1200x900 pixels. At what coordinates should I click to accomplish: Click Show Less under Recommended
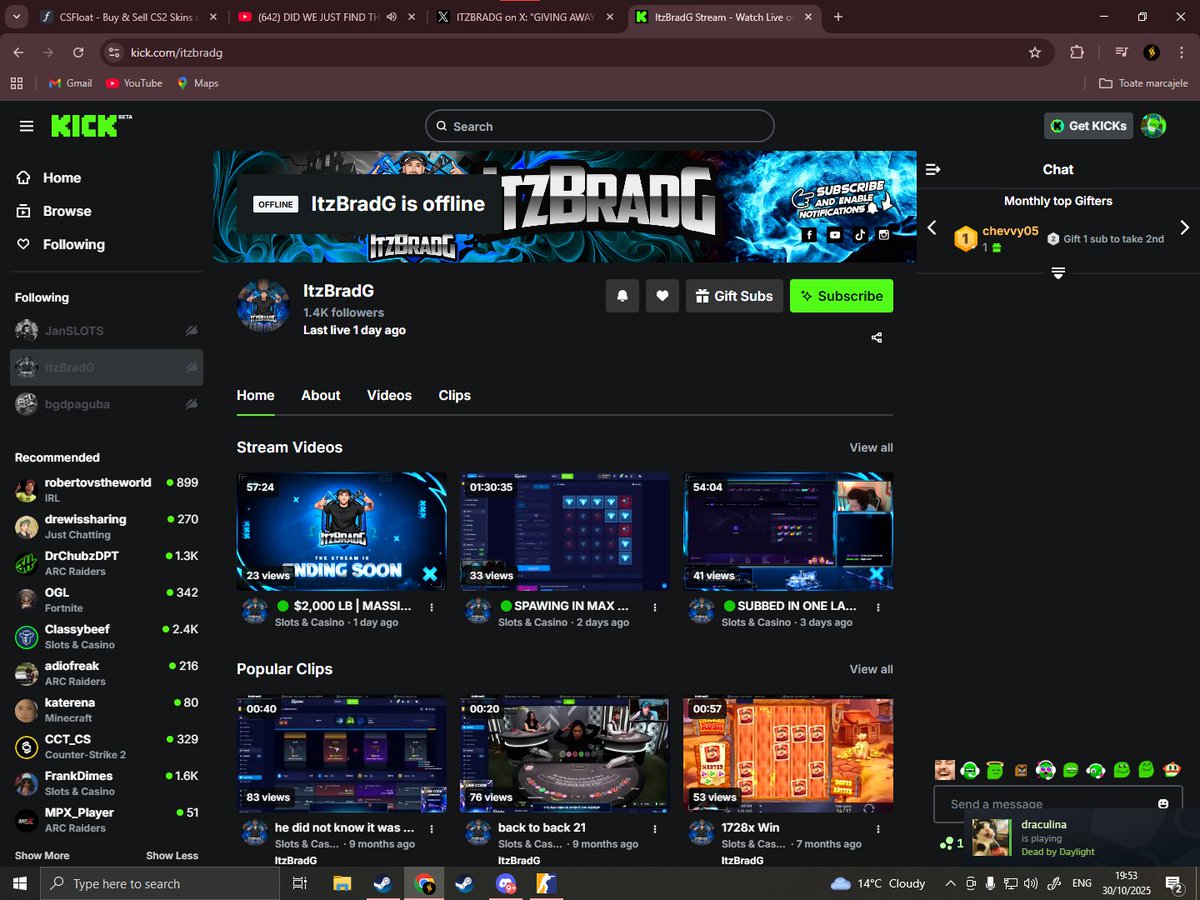click(x=172, y=856)
